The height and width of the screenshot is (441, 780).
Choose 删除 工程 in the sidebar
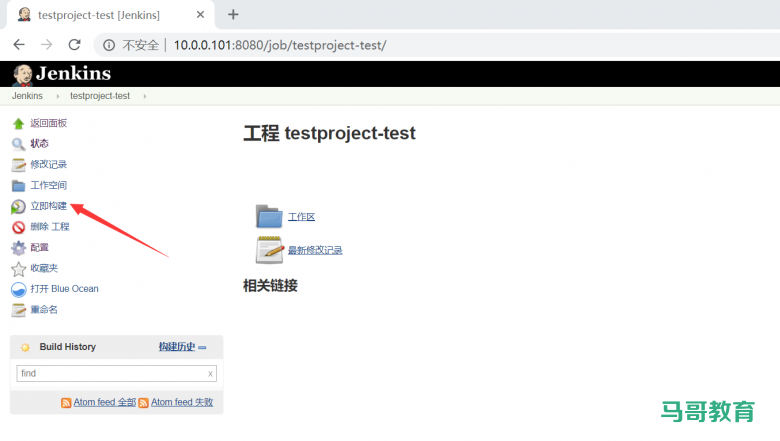(50, 227)
